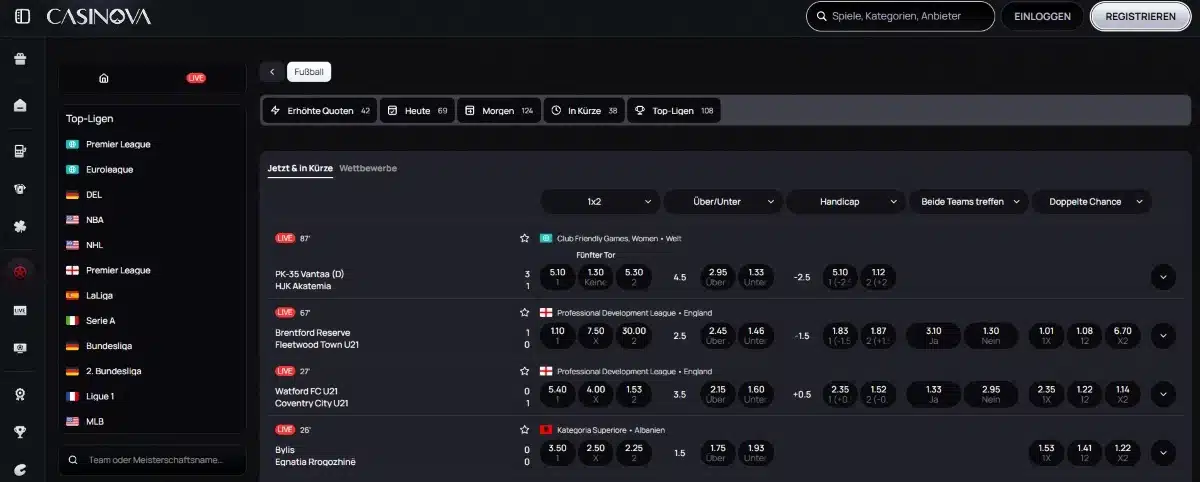Click the main search field Spiele, Kategorien, Anbieter
The height and width of the screenshot is (482, 1200).
[900, 16]
